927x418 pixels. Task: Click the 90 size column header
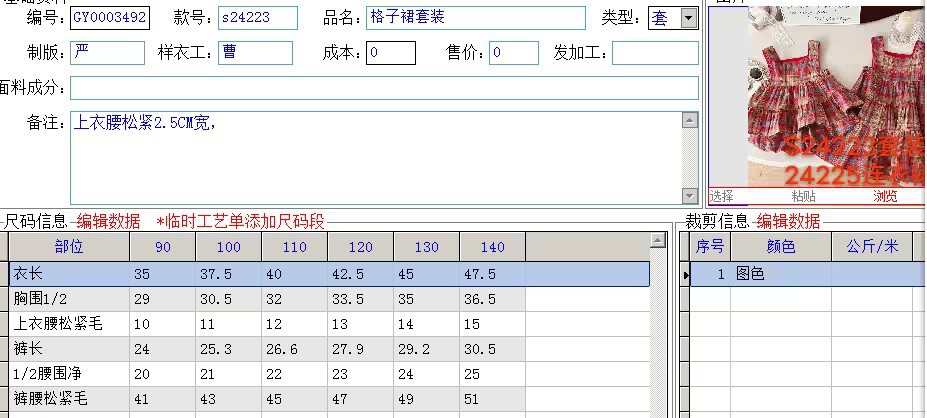(x=163, y=247)
